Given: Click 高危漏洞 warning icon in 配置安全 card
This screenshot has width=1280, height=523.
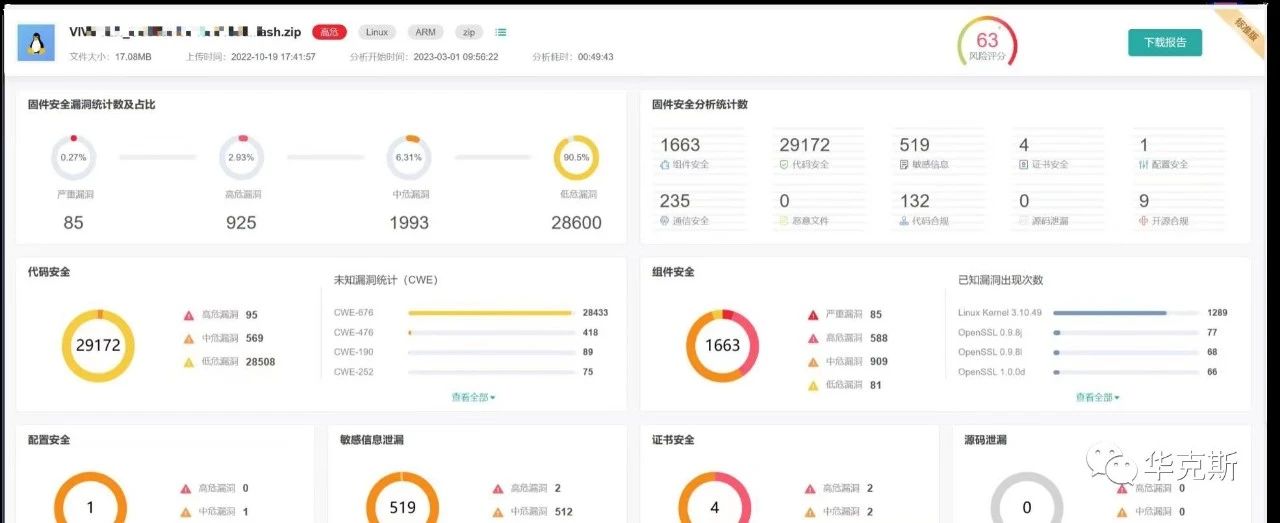Looking at the screenshot, I should click(186, 489).
